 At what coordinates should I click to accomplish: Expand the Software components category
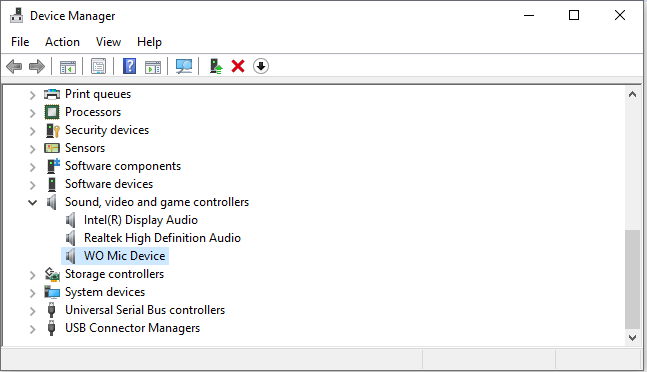point(33,167)
